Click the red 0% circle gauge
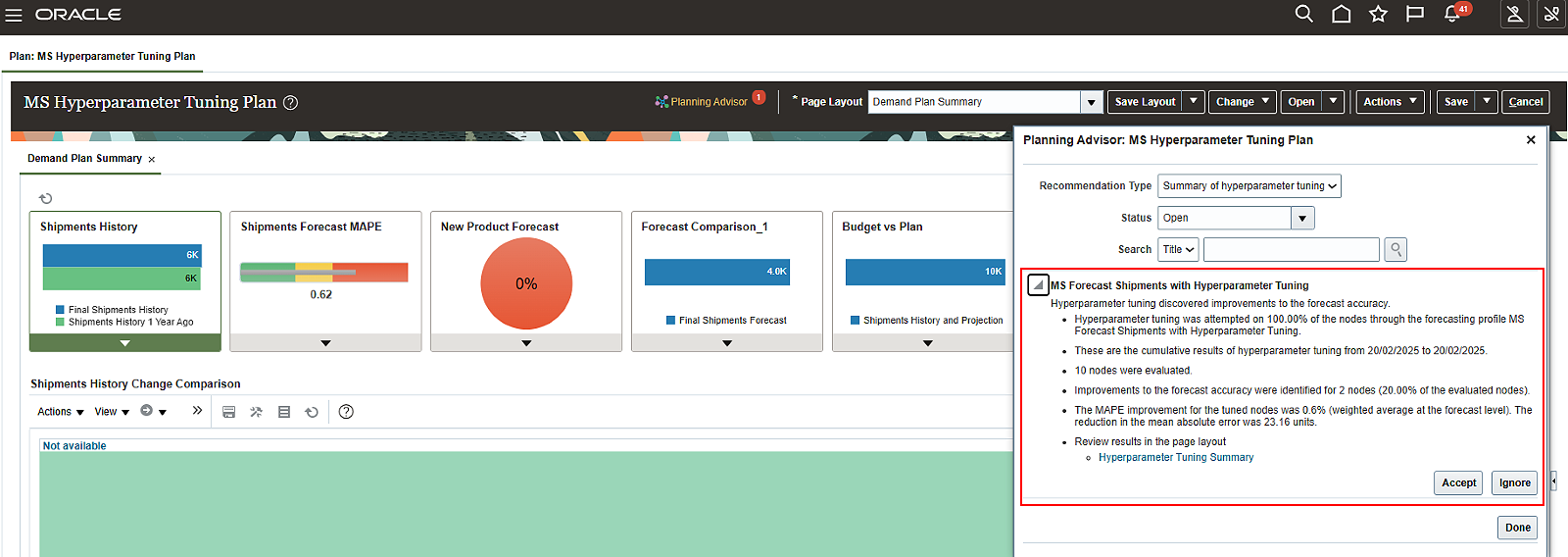The height and width of the screenshot is (557, 1568). 526,283
